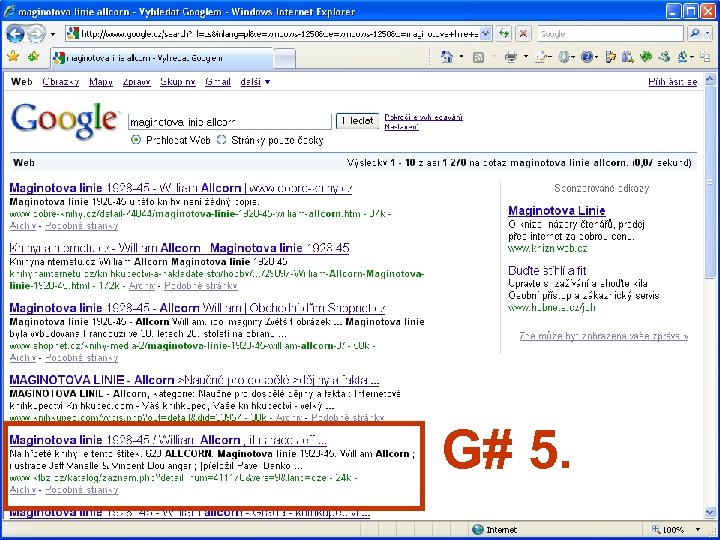Viewport: 720px width, 540px height.
Task: Open the MAGINOTOVA LINIE - Allcorn Naučné result
Action: 194,380
